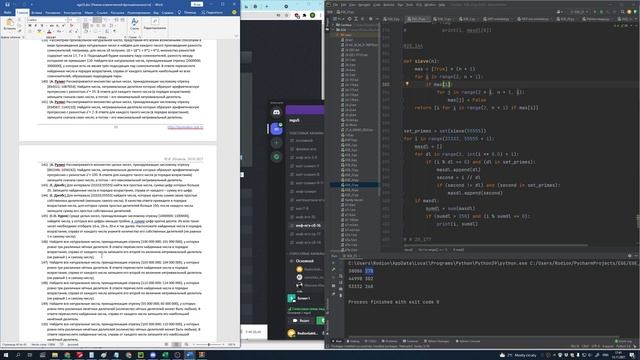Image resolution: width=640 pixels, height=360 pixels.
Task: Open the Mostly cloudy weather widget in taskbar
Action: pos(519,355)
